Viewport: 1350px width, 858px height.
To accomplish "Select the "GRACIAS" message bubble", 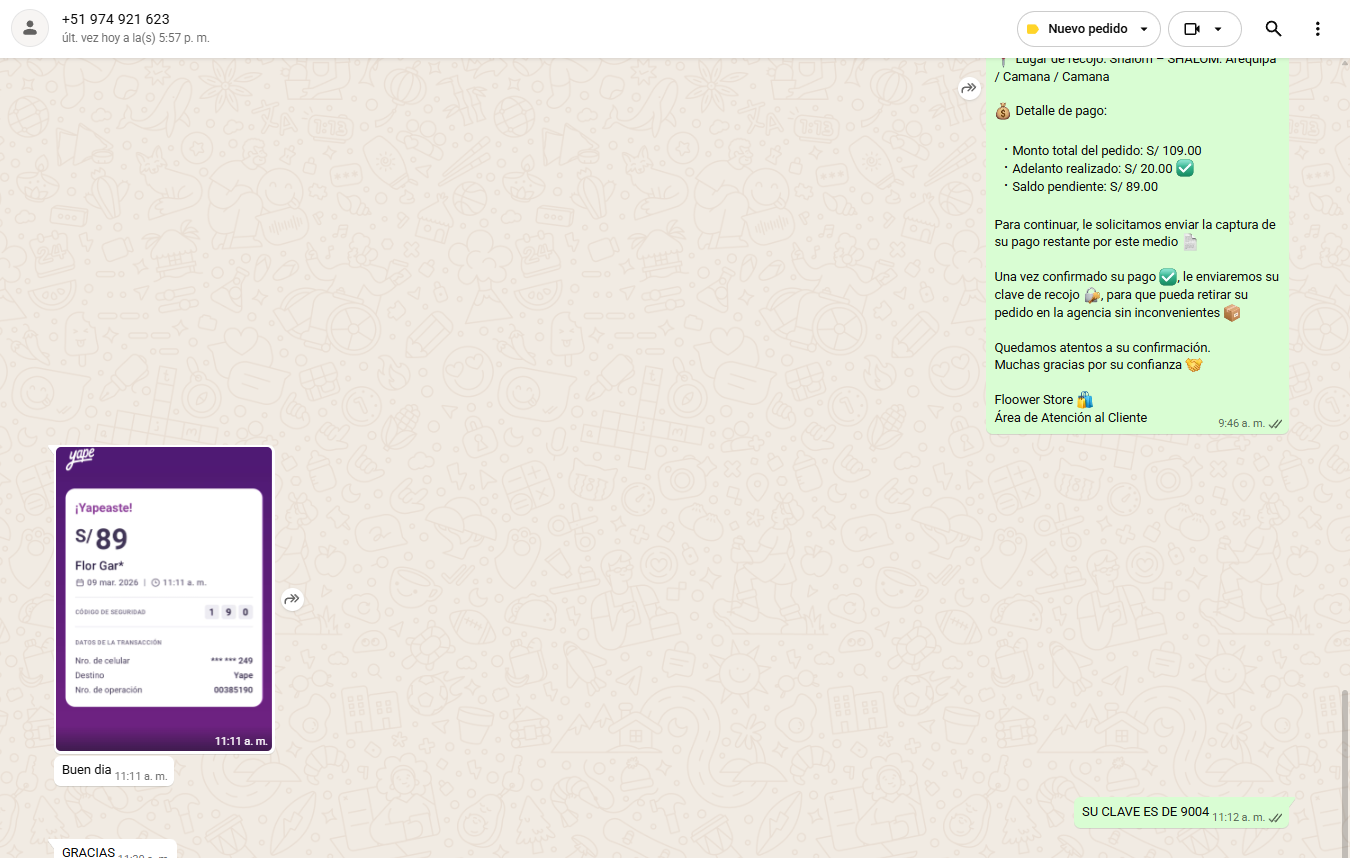I will [88, 851].
